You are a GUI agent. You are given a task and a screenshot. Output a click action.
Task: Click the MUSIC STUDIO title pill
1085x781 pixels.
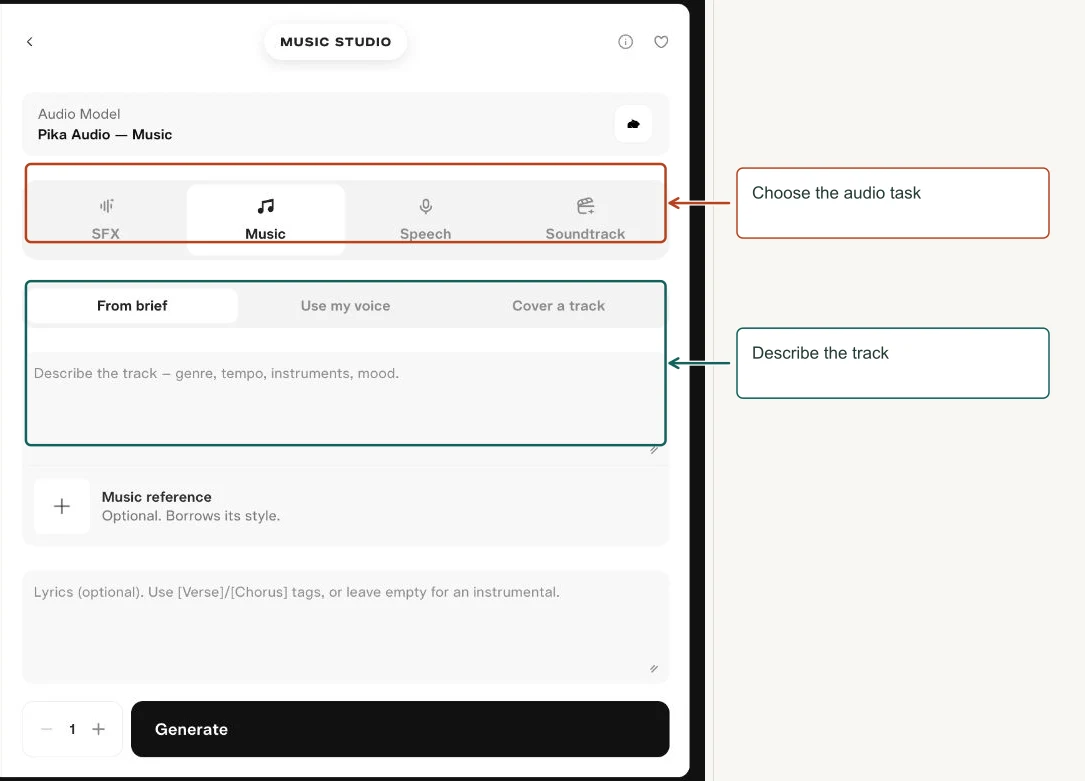336,42
